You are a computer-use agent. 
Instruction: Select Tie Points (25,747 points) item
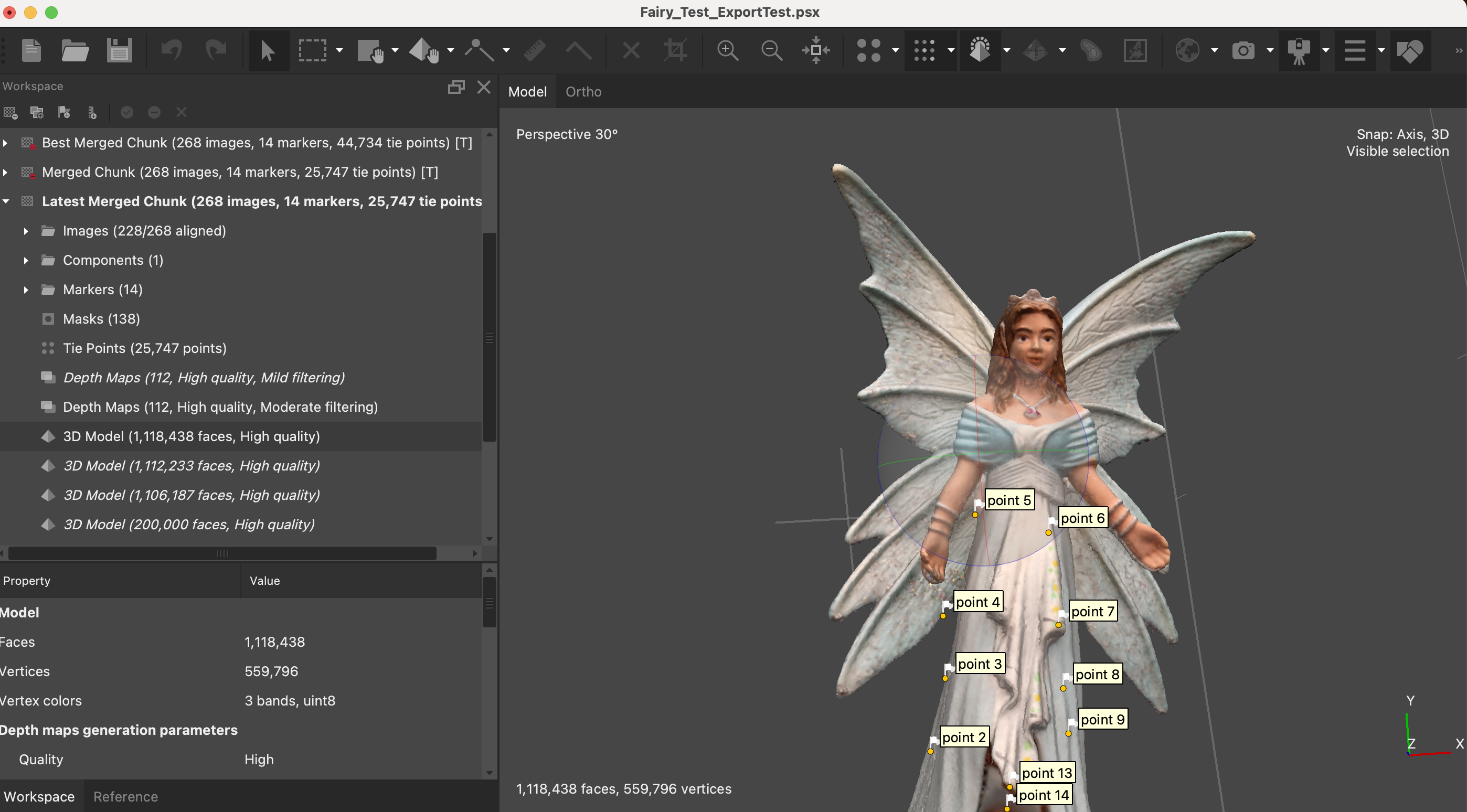(145, 348)
